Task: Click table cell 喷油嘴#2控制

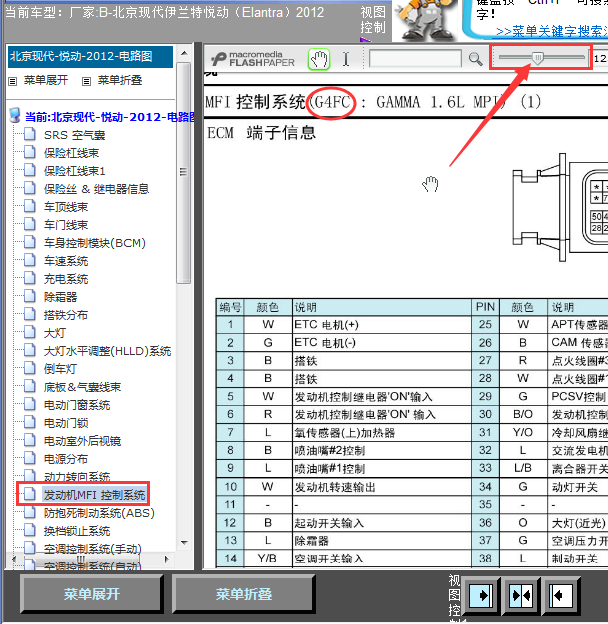Action: point(382,450)
